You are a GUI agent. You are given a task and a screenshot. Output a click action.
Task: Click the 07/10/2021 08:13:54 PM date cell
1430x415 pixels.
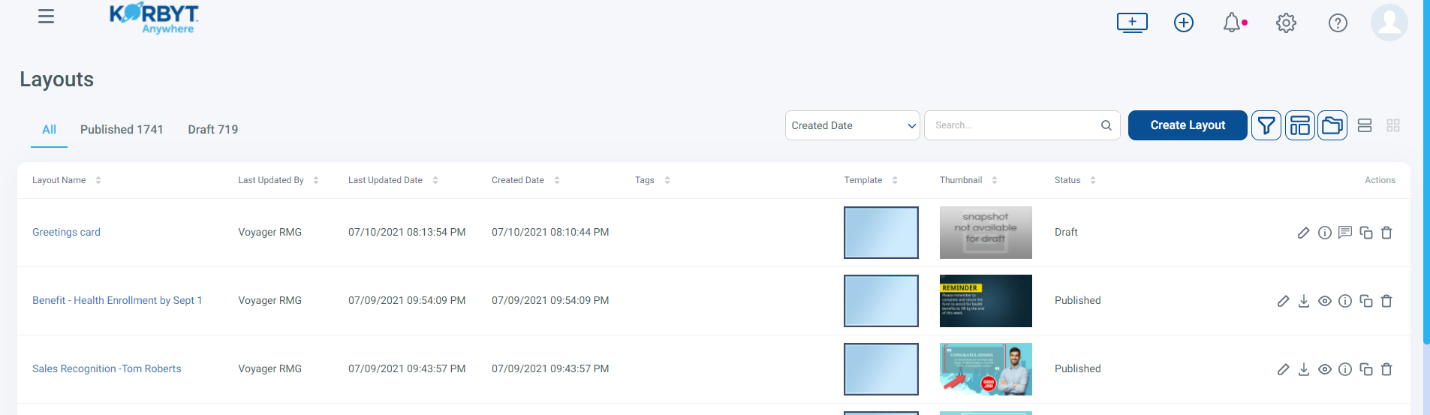pos(407,232)
